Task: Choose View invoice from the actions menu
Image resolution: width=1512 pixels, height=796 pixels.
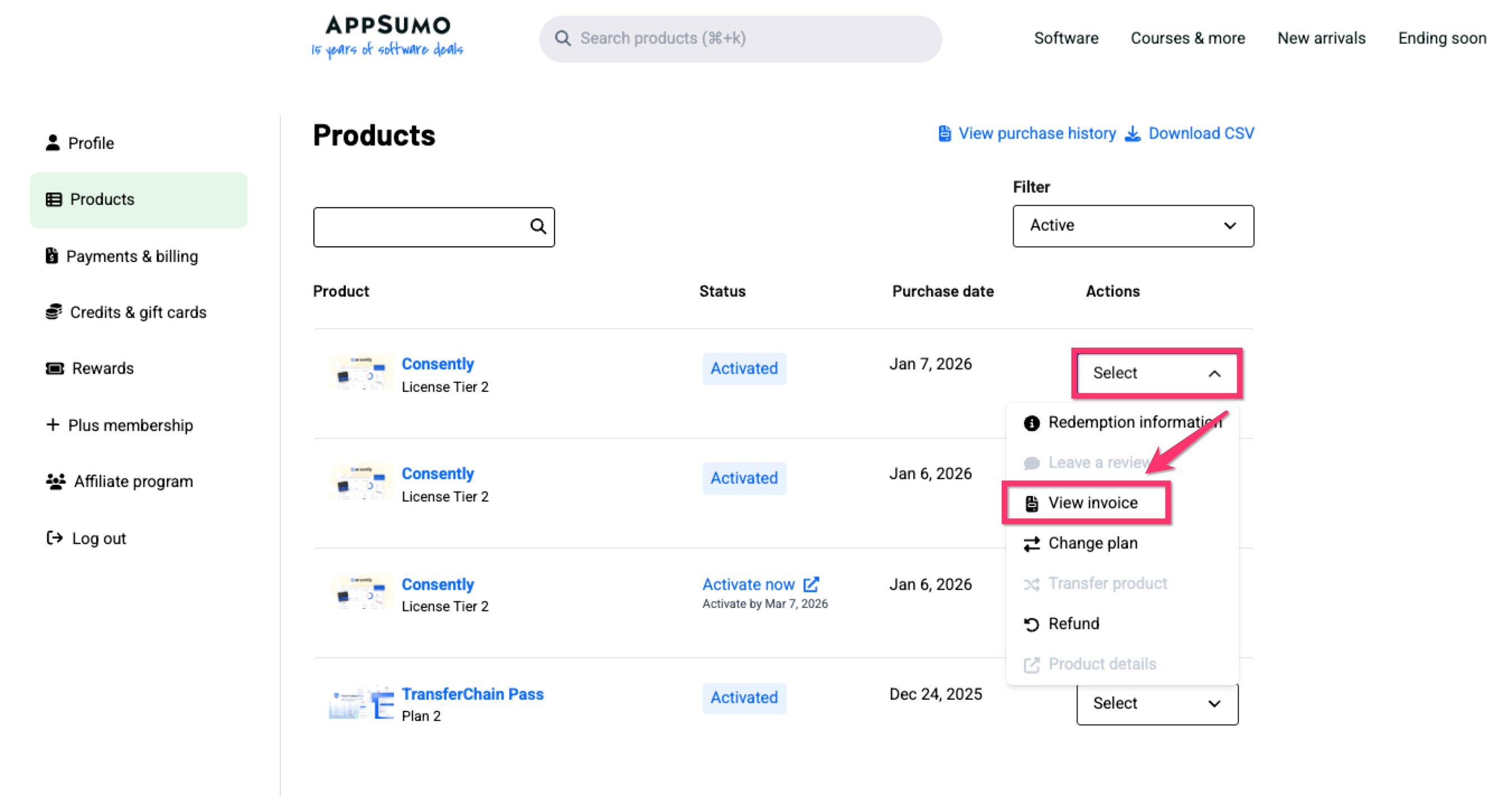Action: (x=1092, y=503)
